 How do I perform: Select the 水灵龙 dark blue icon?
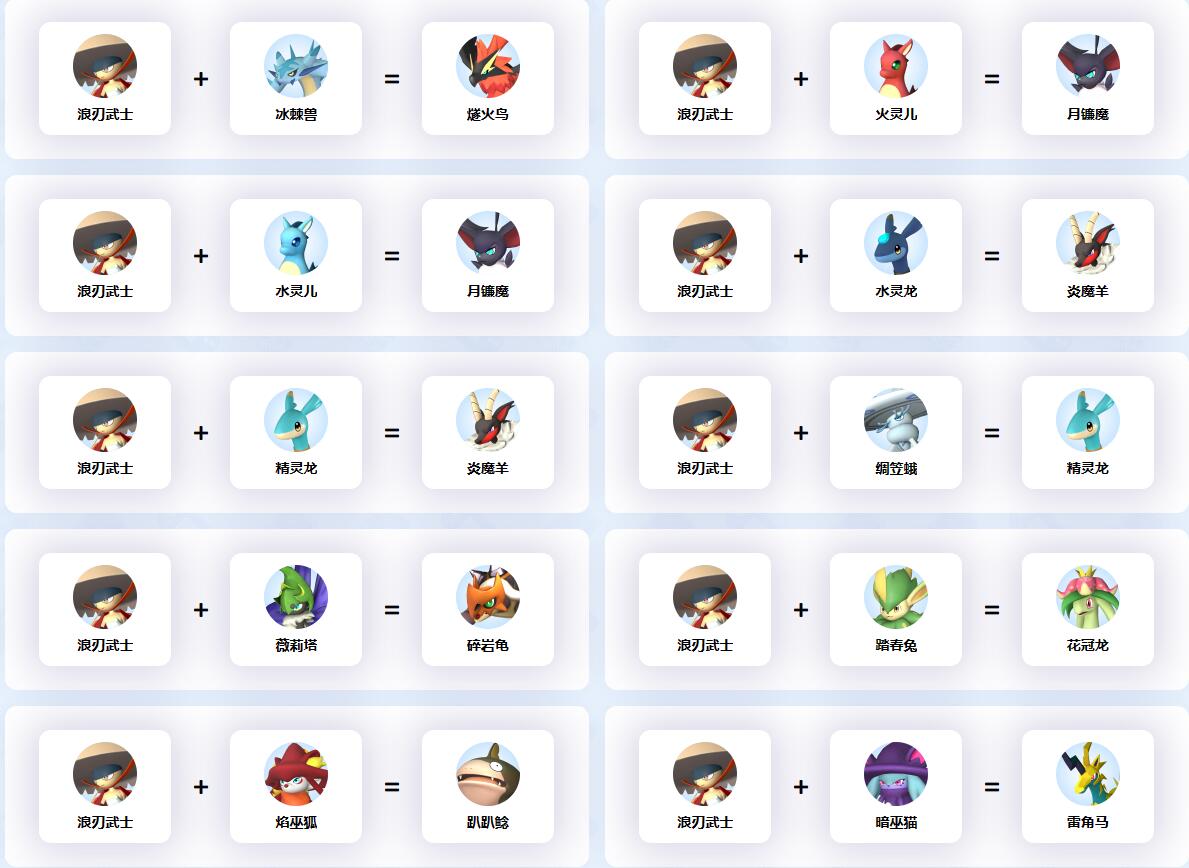(x=896, y=243)
